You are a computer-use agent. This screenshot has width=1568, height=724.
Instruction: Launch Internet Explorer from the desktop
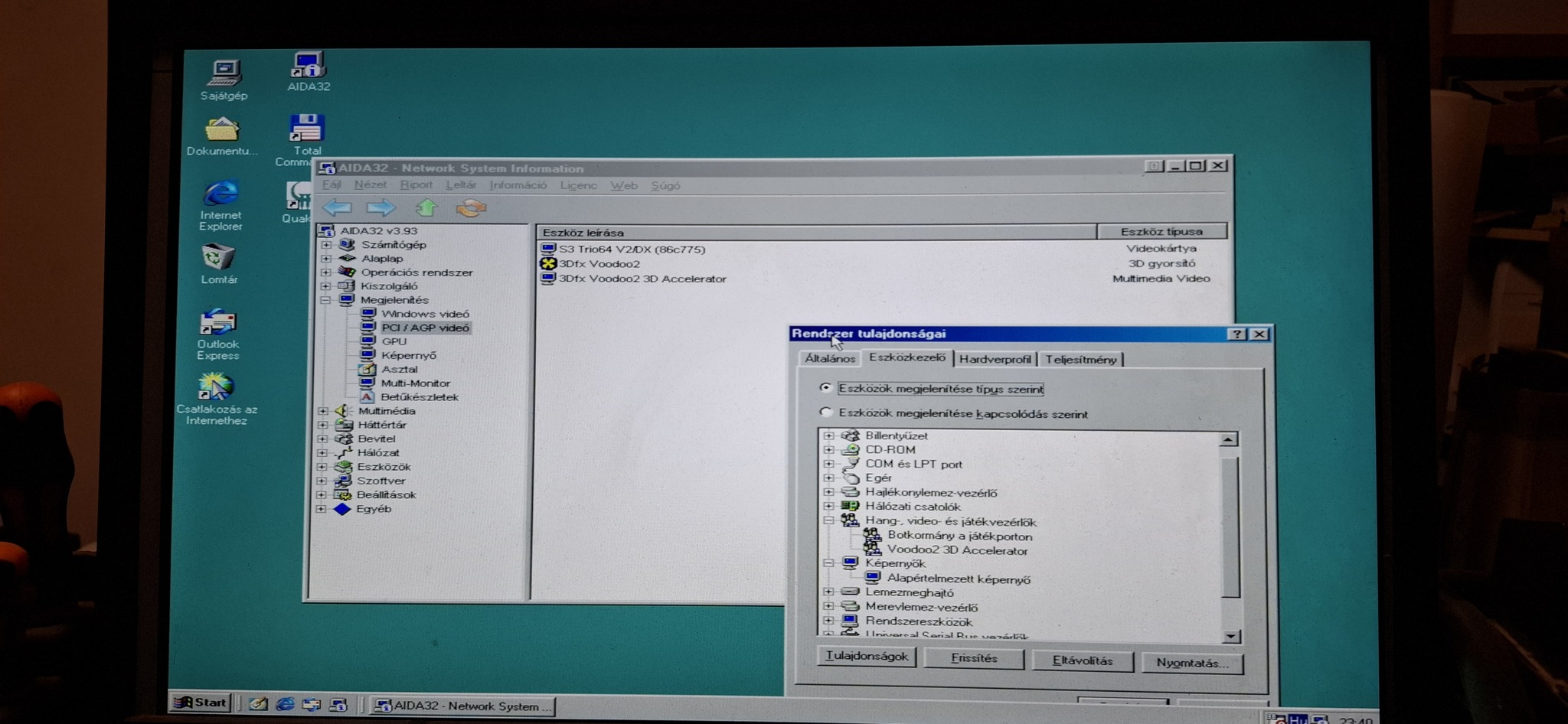[220, 206]
